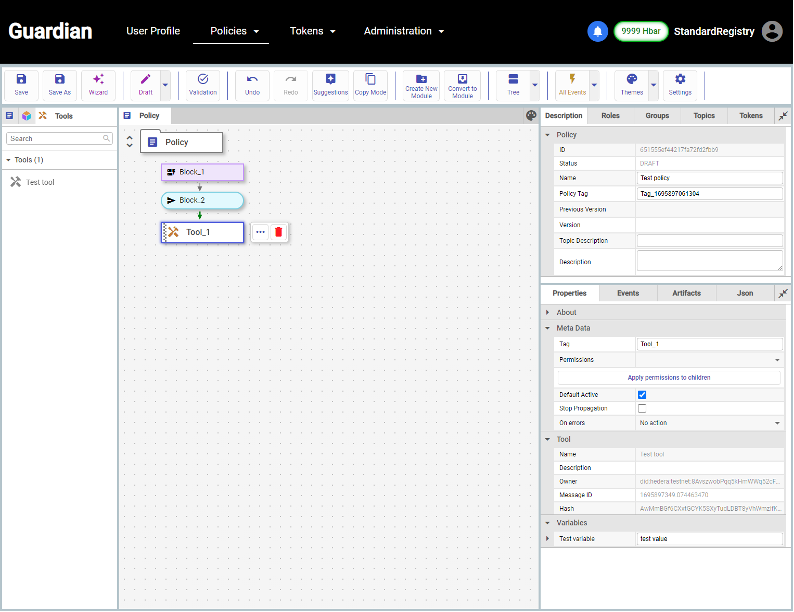Delete Tool_1 block with trash icon

pyautogui.click(x=279, y=232)
